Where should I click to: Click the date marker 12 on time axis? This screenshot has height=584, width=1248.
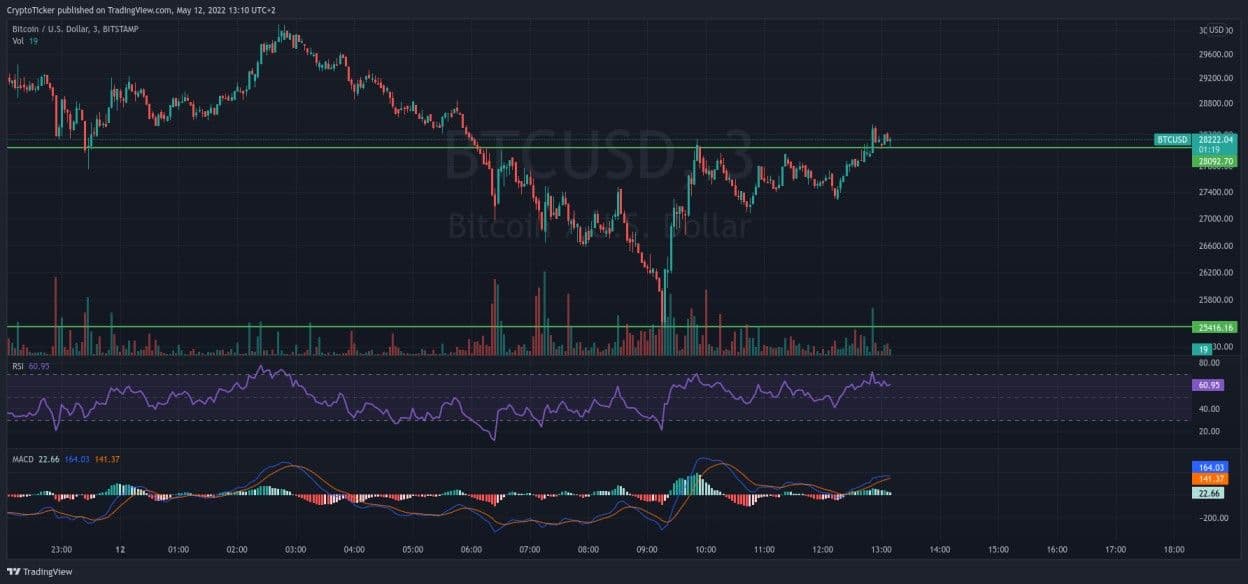click(119, 549)
